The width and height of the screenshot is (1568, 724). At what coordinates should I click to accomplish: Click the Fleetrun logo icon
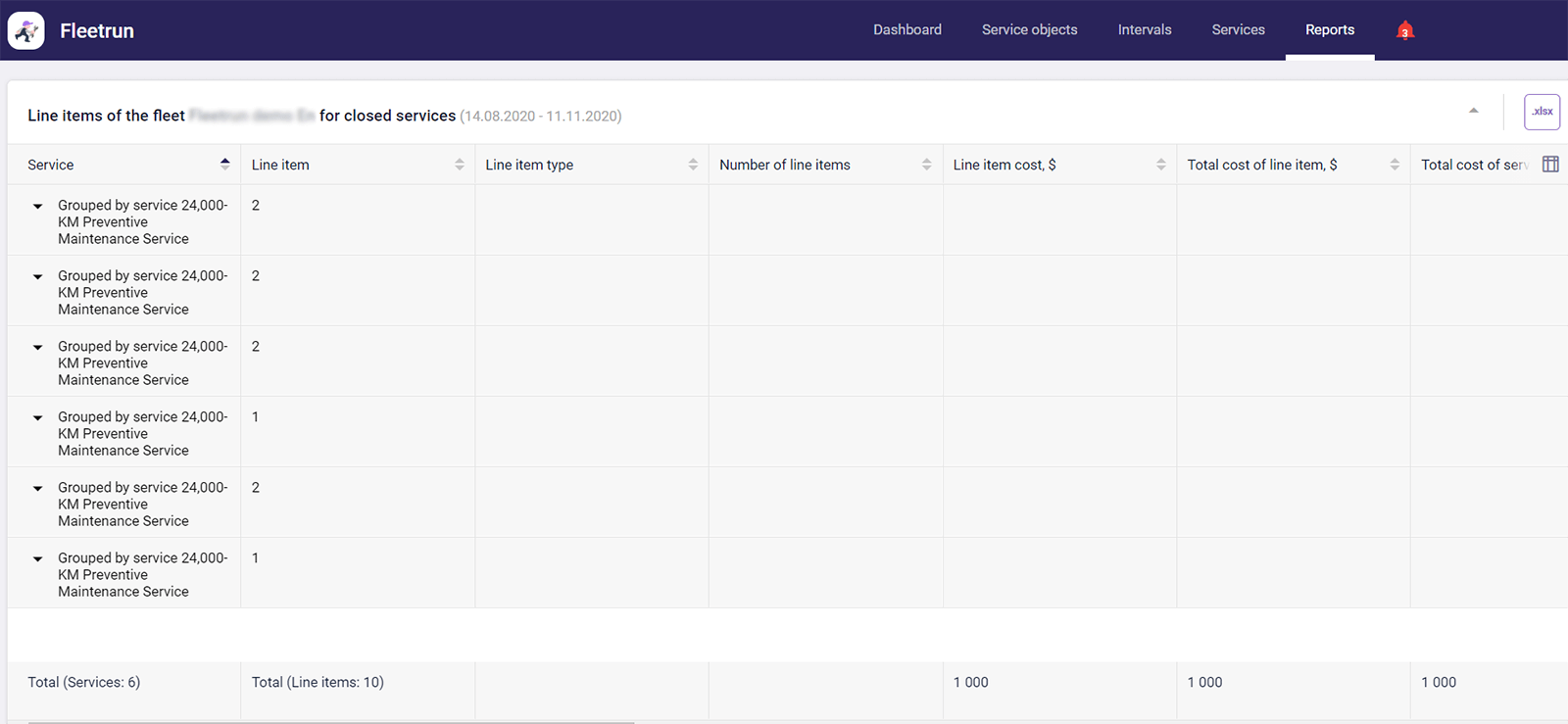tap(26, 30)
